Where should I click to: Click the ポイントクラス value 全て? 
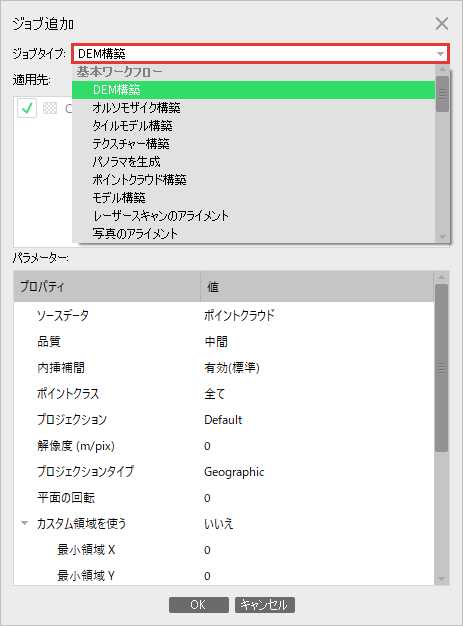point(215,394)
